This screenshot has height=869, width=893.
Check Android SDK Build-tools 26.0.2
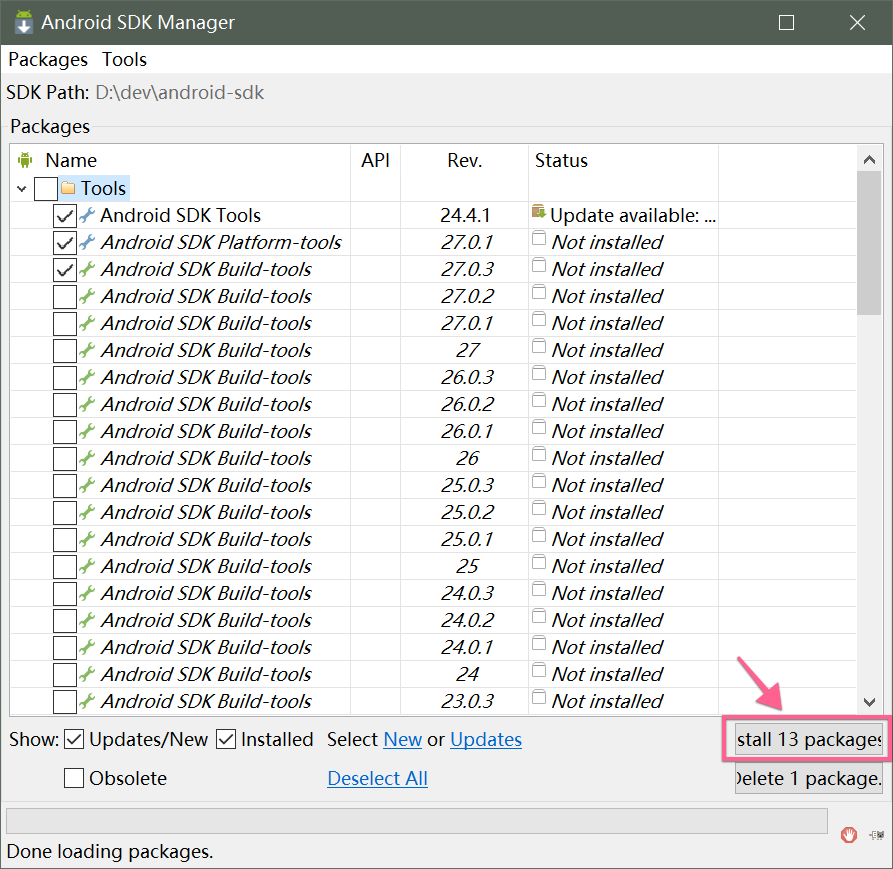click(65, 405)
